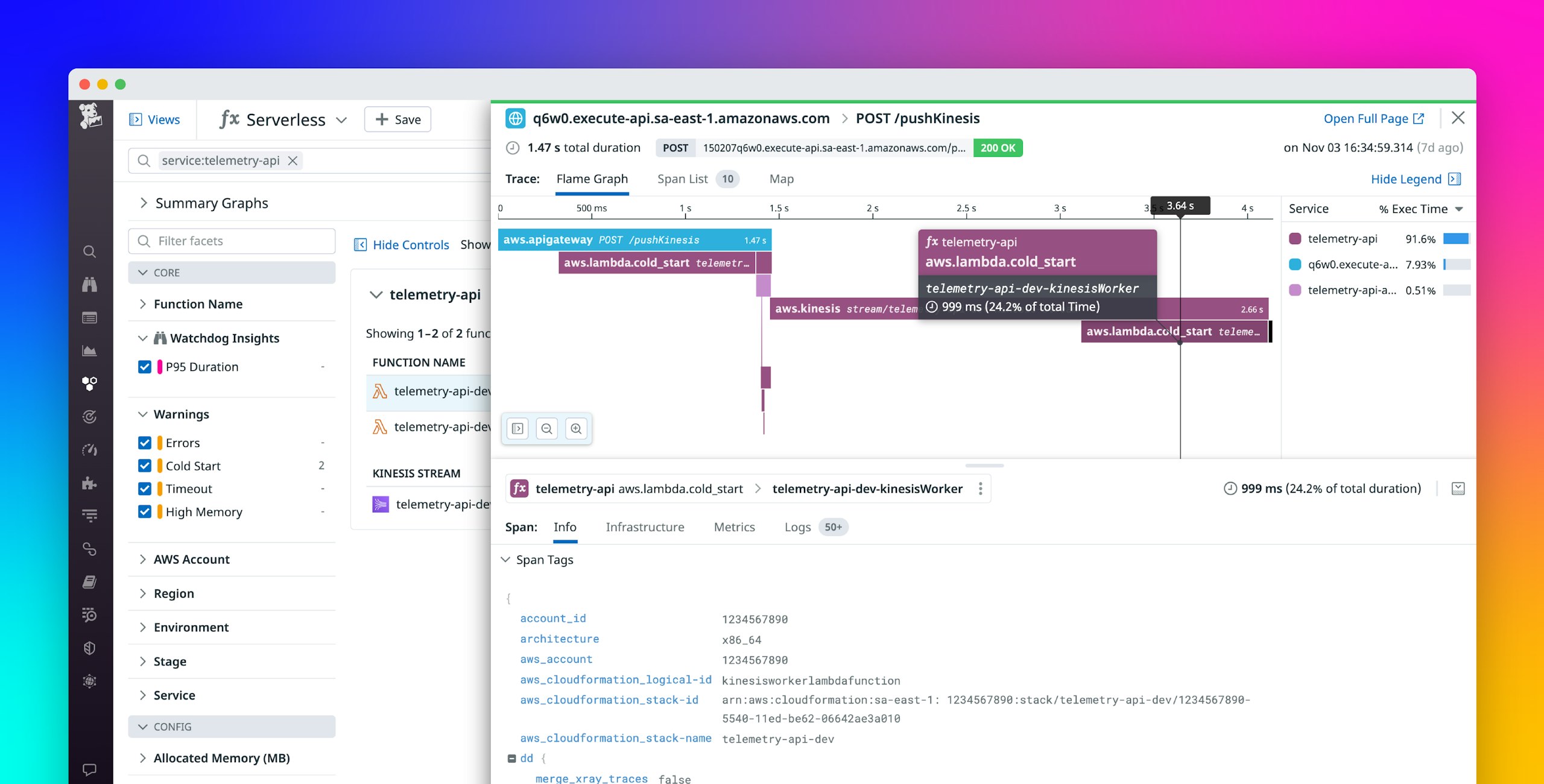Image resolution: width=1544 pixels, height=784 pixels.
Task: Click the Open Full Page link
Action: [1367, 118]
